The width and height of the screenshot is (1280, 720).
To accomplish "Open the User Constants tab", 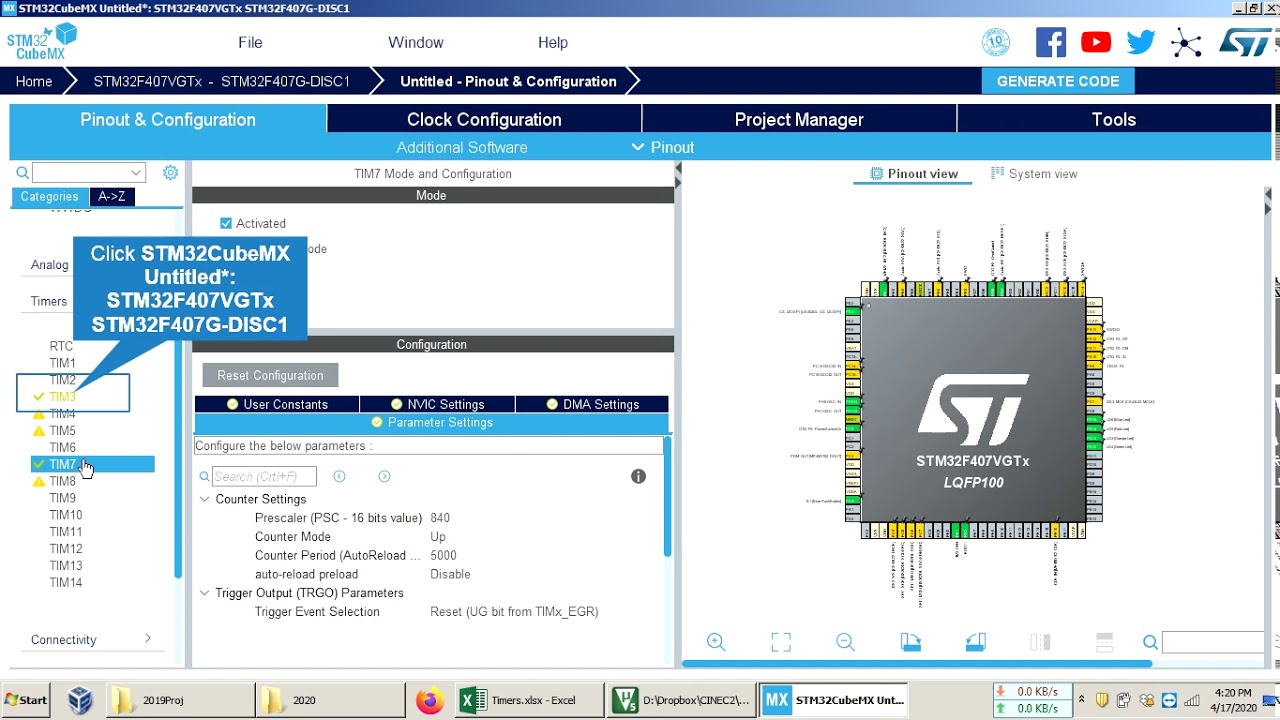I will pyautogui.click(x=276, y=404).
